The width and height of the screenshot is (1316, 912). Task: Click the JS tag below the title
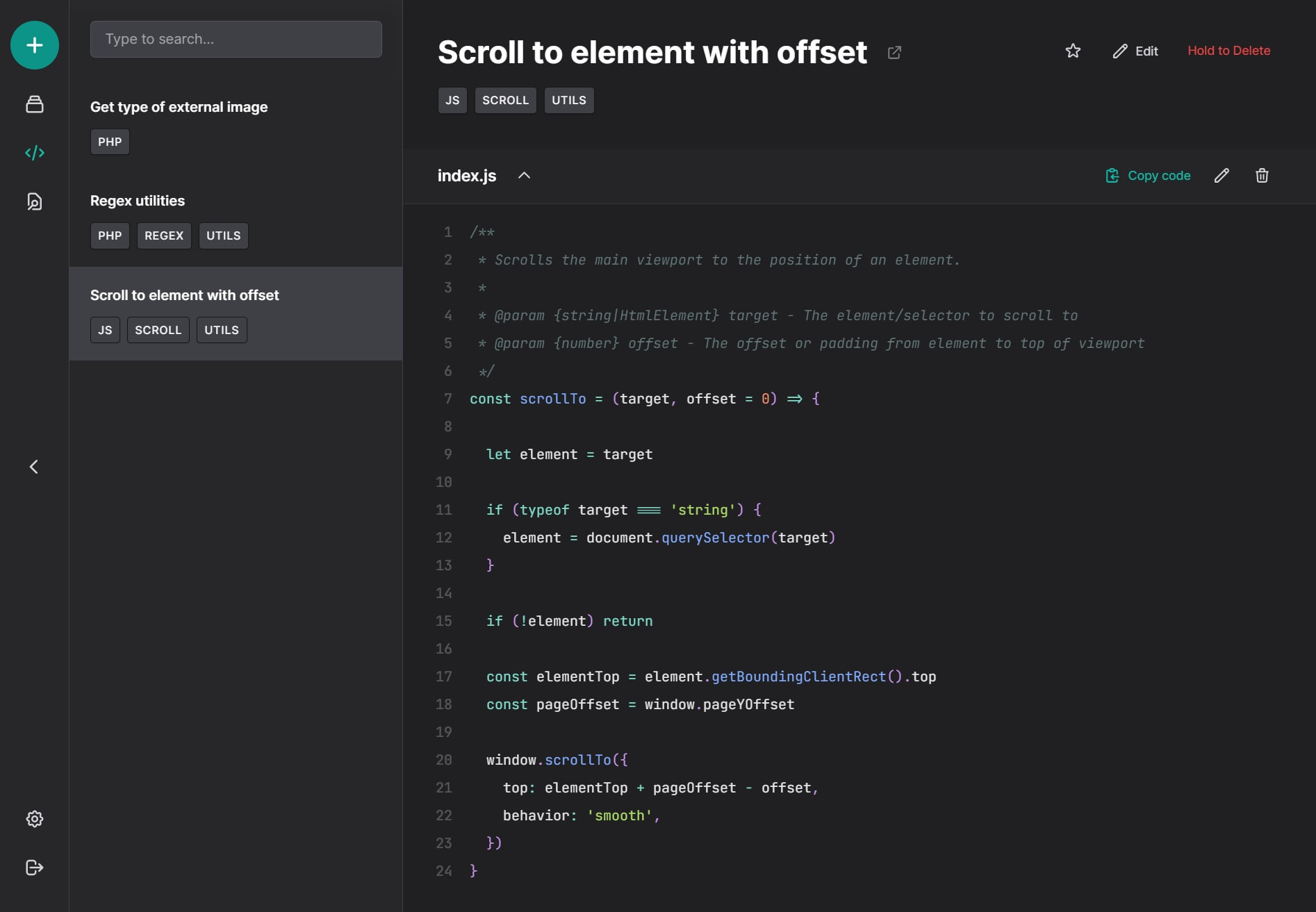[x=452, y=100]
